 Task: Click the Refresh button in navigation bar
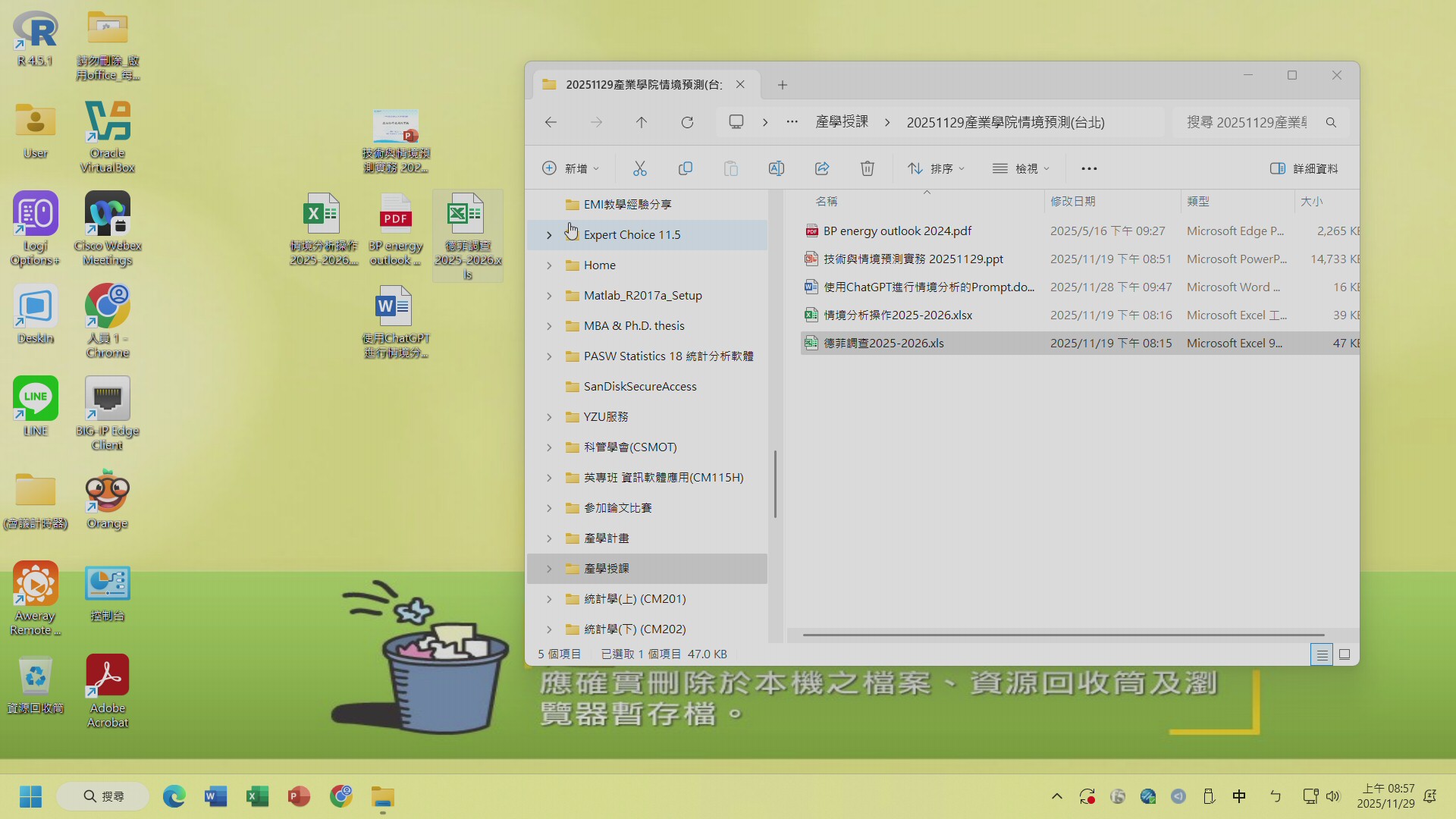click(687, 122)
